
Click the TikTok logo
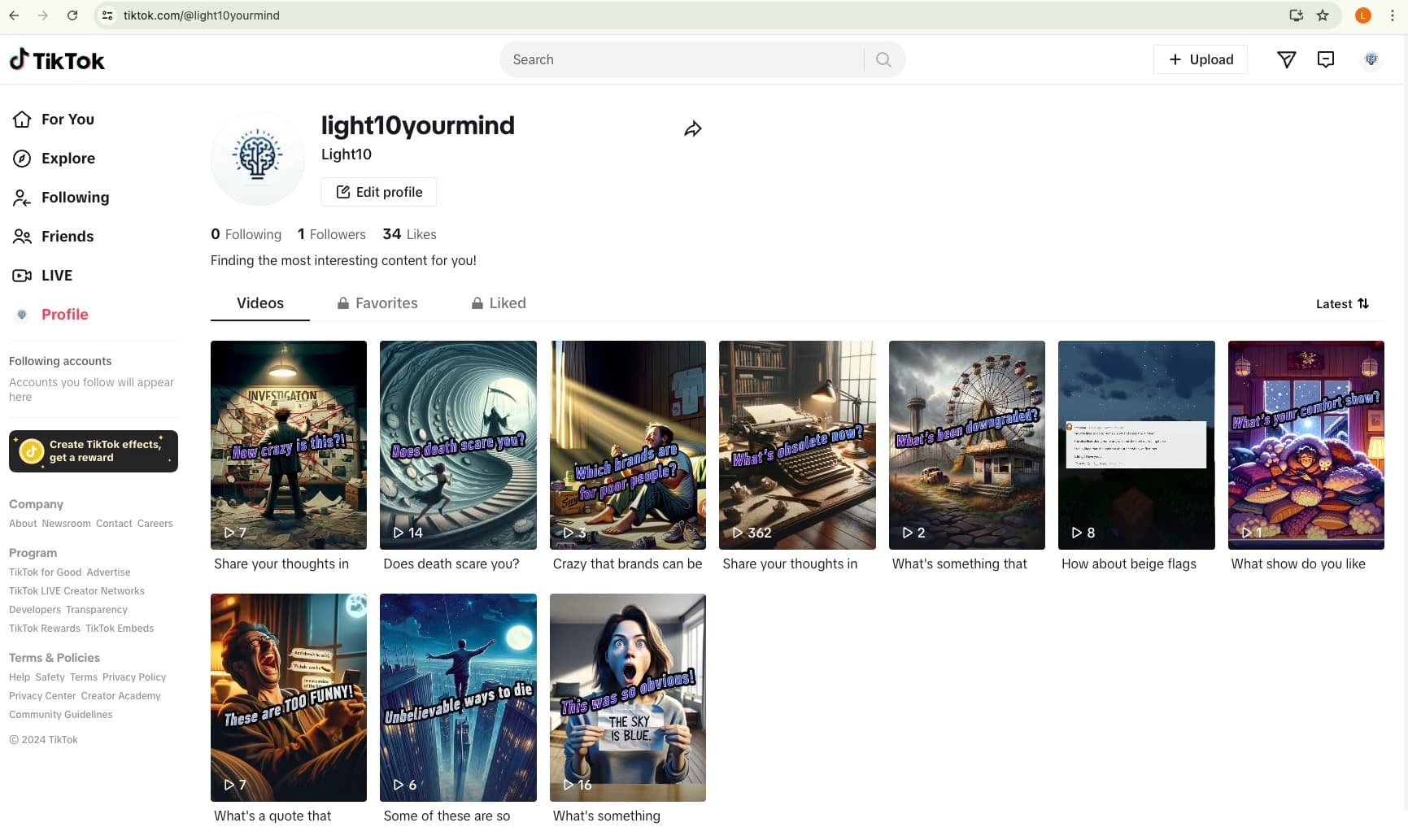point(57,60)
